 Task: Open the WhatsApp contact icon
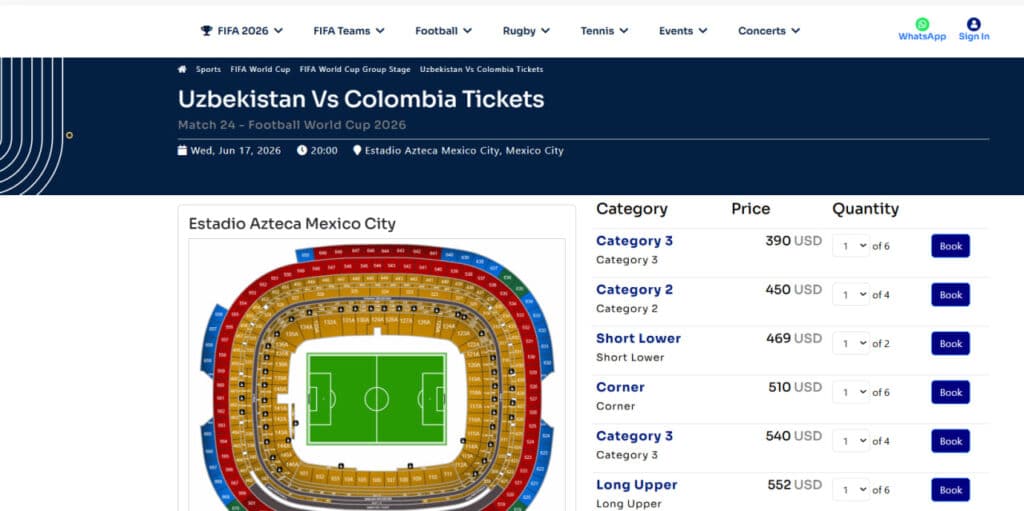pos(921,25)
